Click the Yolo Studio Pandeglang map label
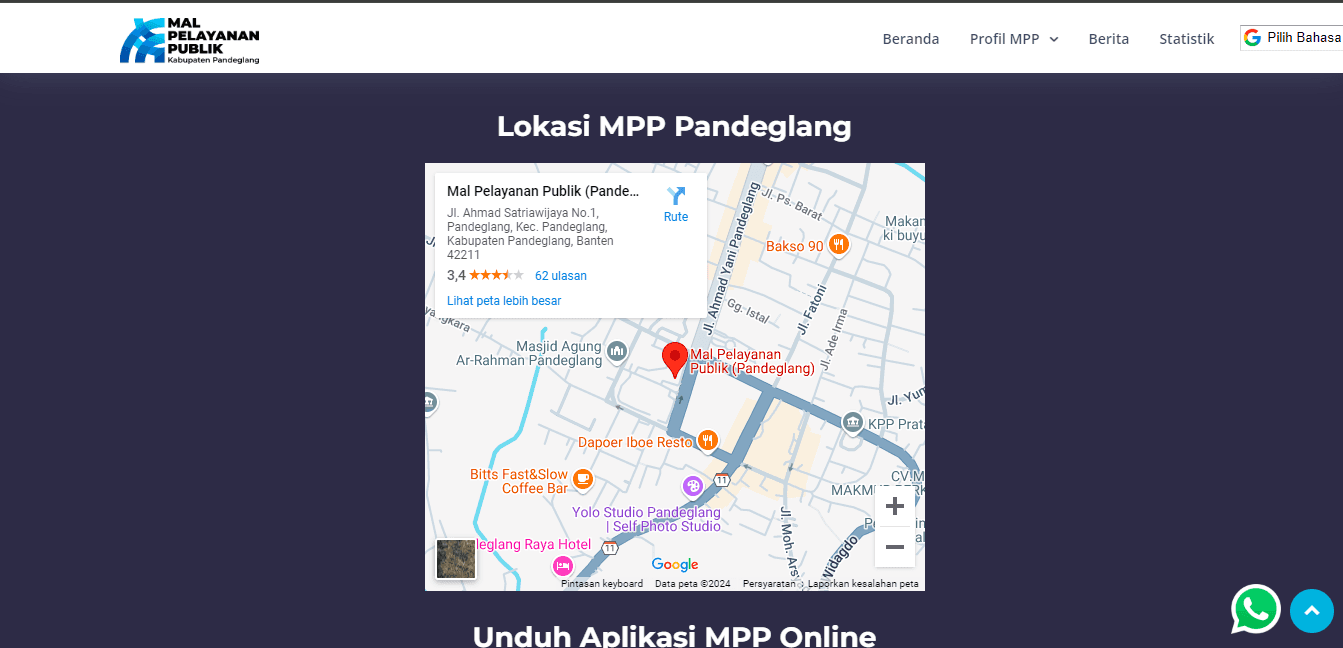This screenshot has height=648, width=1343. pyautogui.click(x=646, y=519)
